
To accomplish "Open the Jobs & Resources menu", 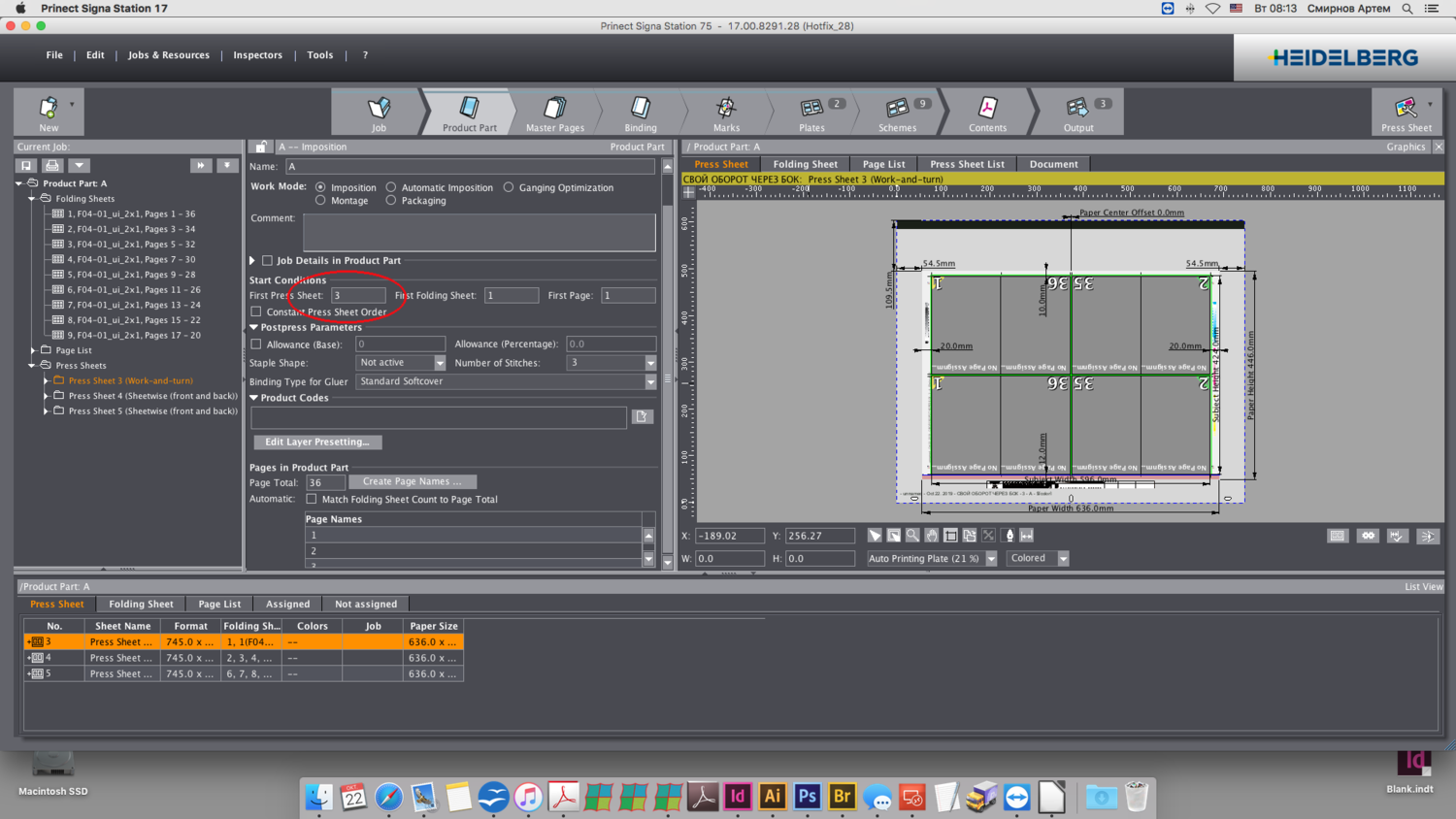I will (168, 55).
